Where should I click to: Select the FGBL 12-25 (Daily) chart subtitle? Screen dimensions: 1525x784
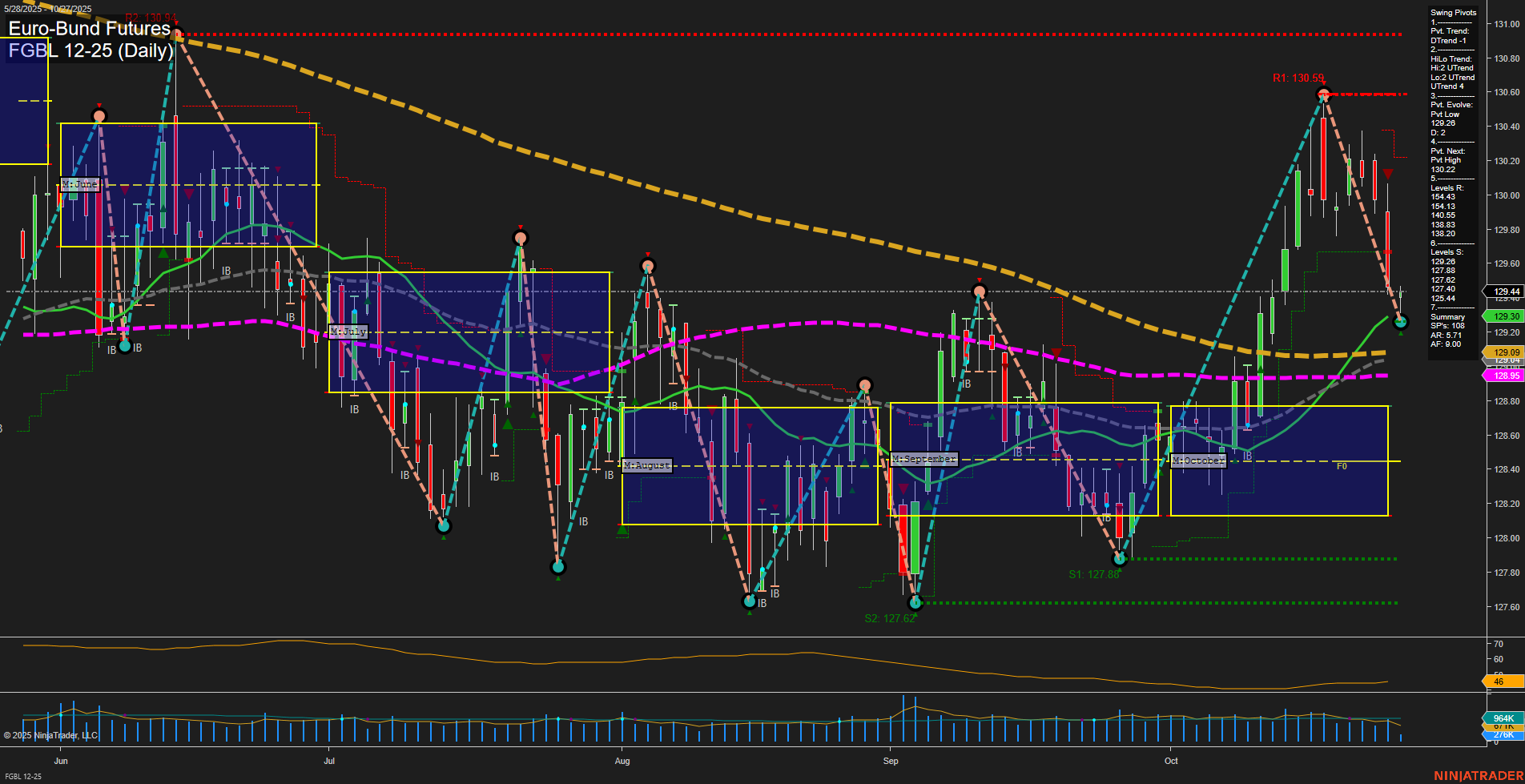[90, 51]
